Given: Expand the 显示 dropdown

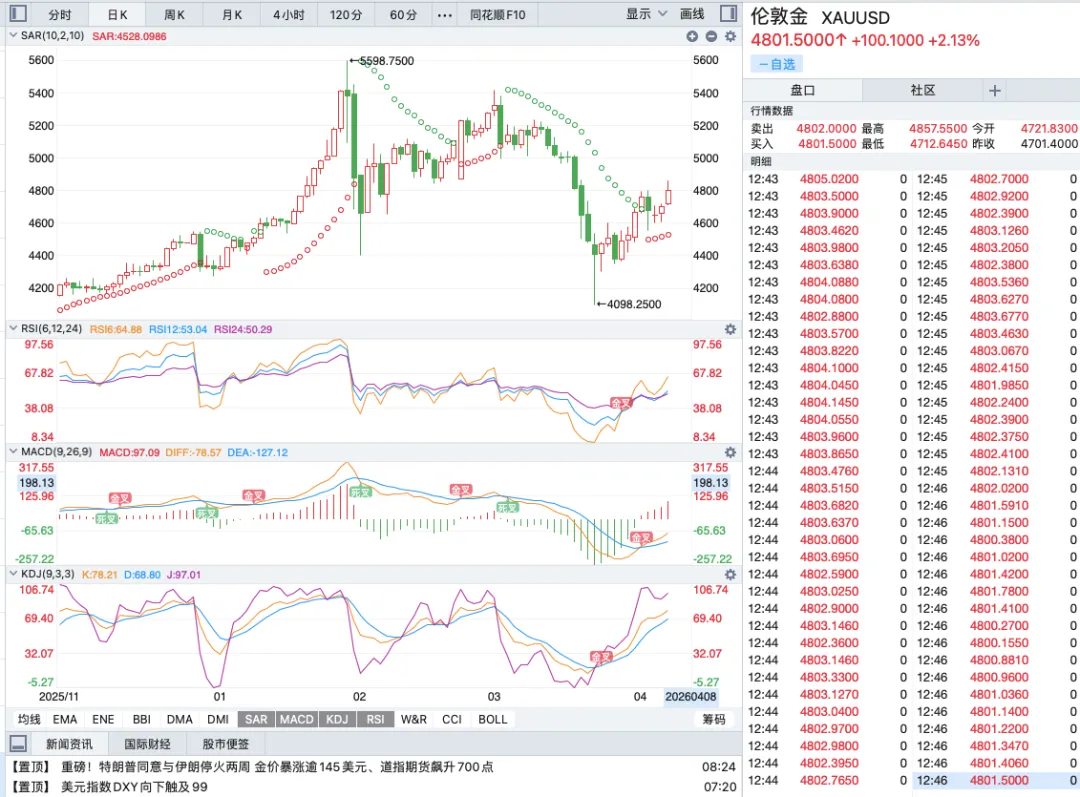Looking at the screenshot, I should point(646,14).
